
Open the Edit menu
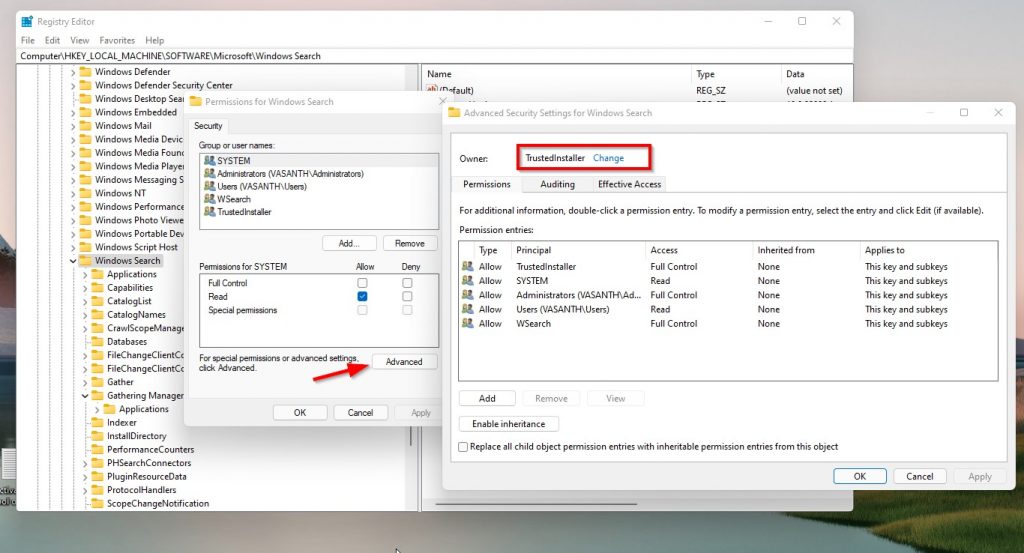point(52,40)
